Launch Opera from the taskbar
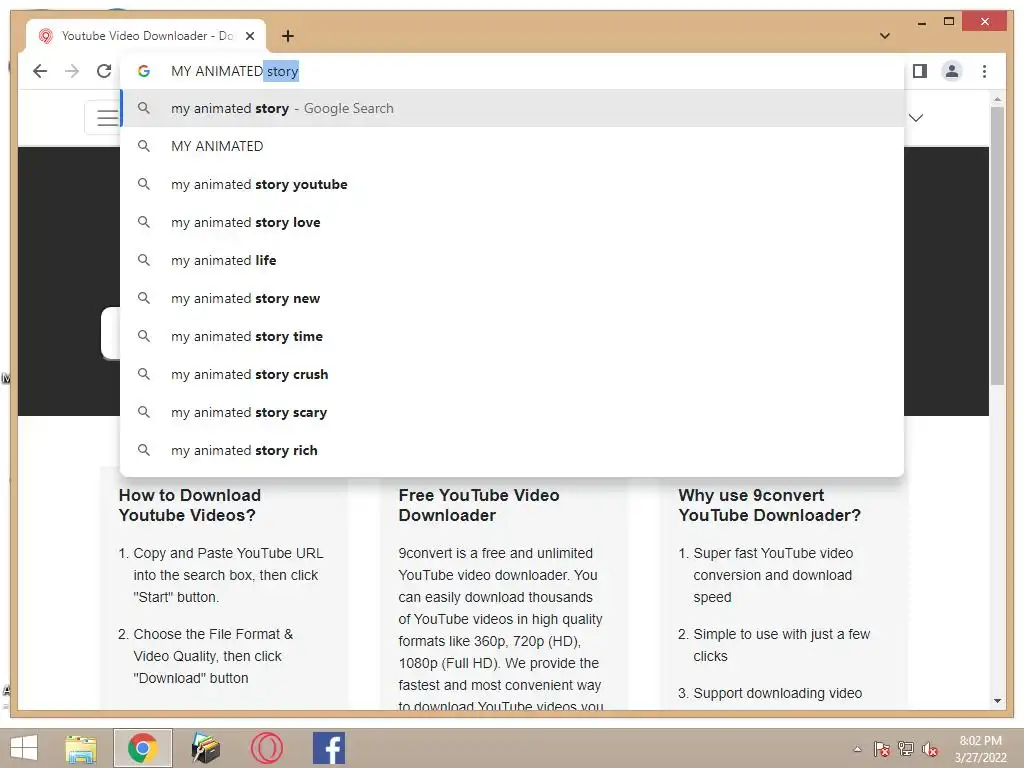The image size is (1024, 768). (266, 748)
